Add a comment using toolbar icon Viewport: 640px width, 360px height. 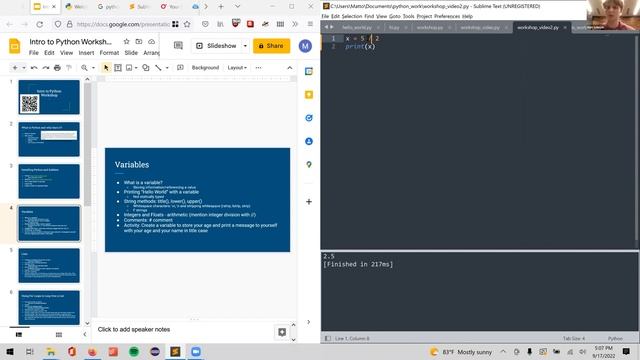pos(180,68)
